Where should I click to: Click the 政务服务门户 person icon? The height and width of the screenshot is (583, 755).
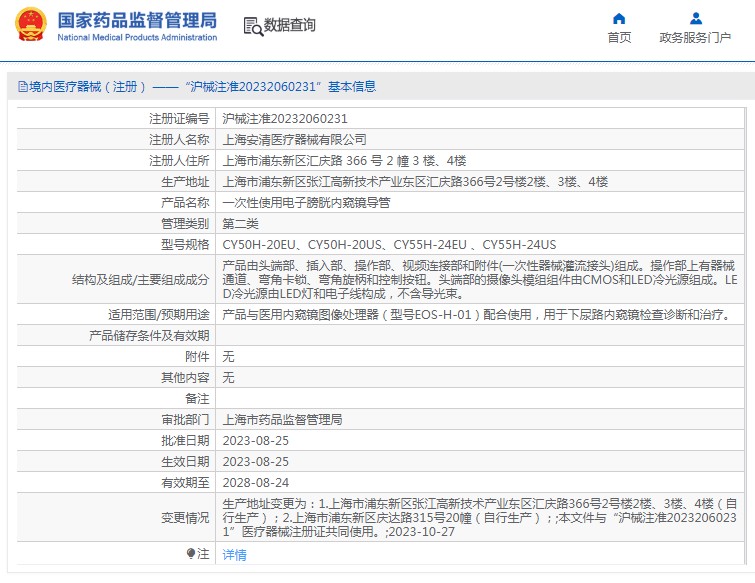[x=695, y=18]
